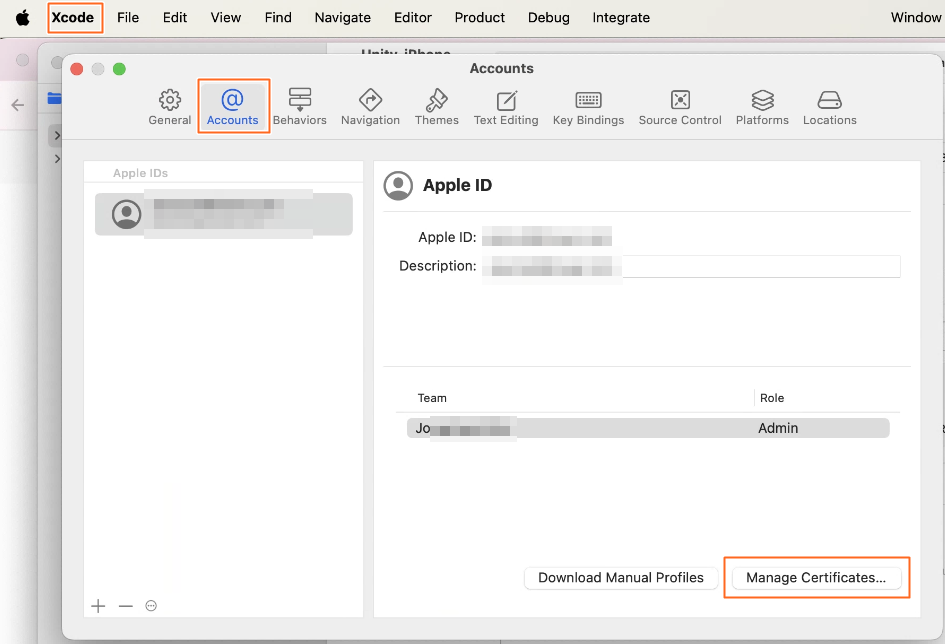
Task: Open the Behaviors settings tab
Action: coord(300,107)
